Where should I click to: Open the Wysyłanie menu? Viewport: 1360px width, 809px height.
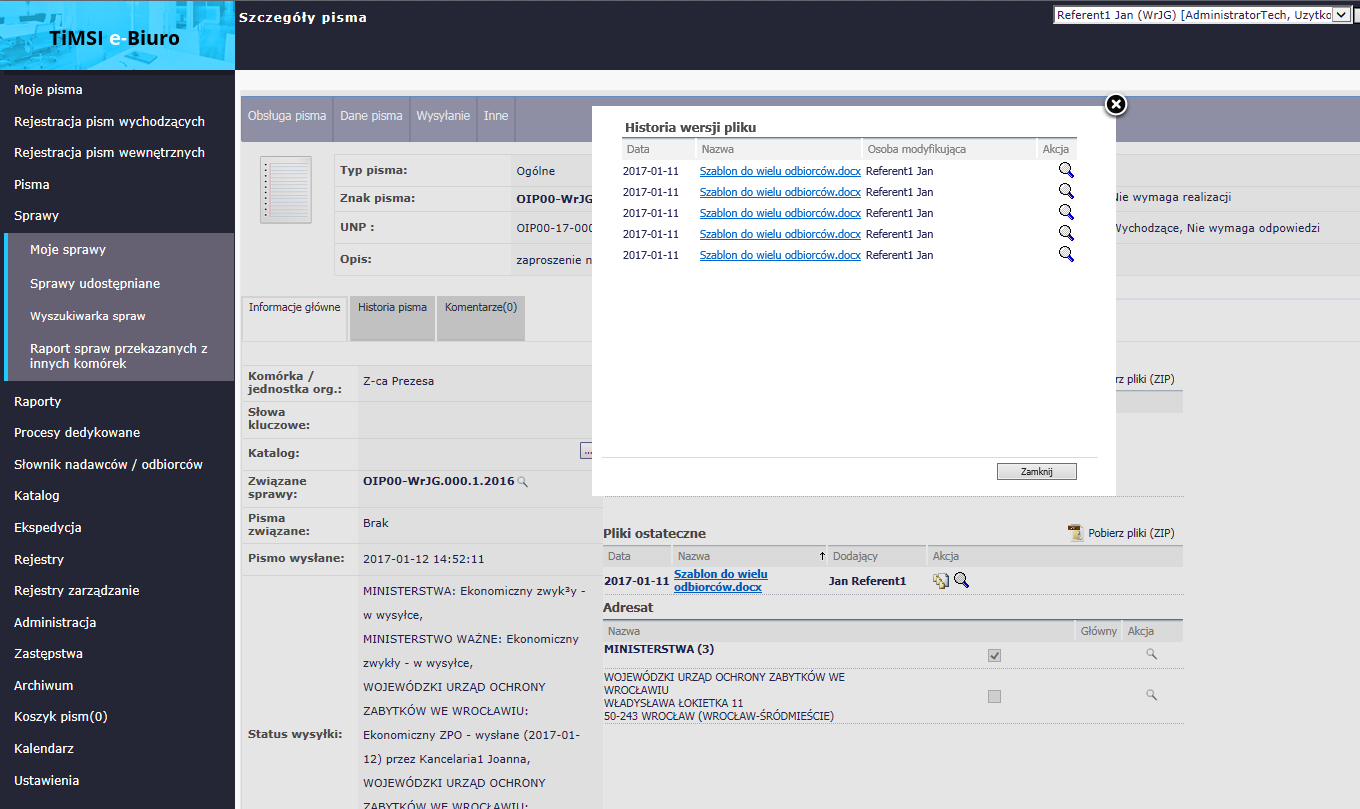443,116
